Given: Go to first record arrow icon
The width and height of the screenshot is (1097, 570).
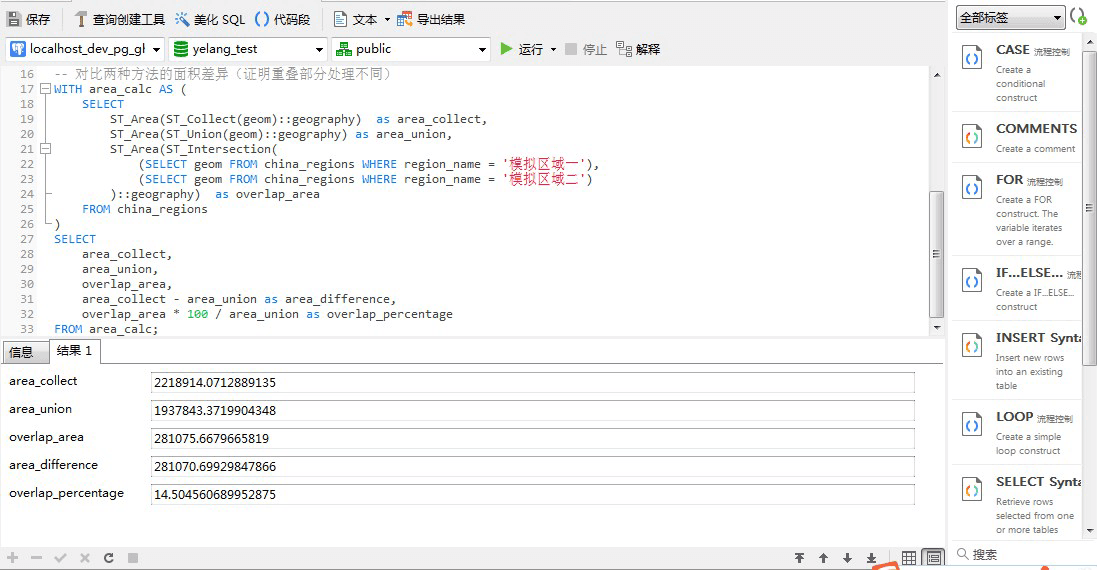Looking at the screenshot, I should click(x=799, y=557).
